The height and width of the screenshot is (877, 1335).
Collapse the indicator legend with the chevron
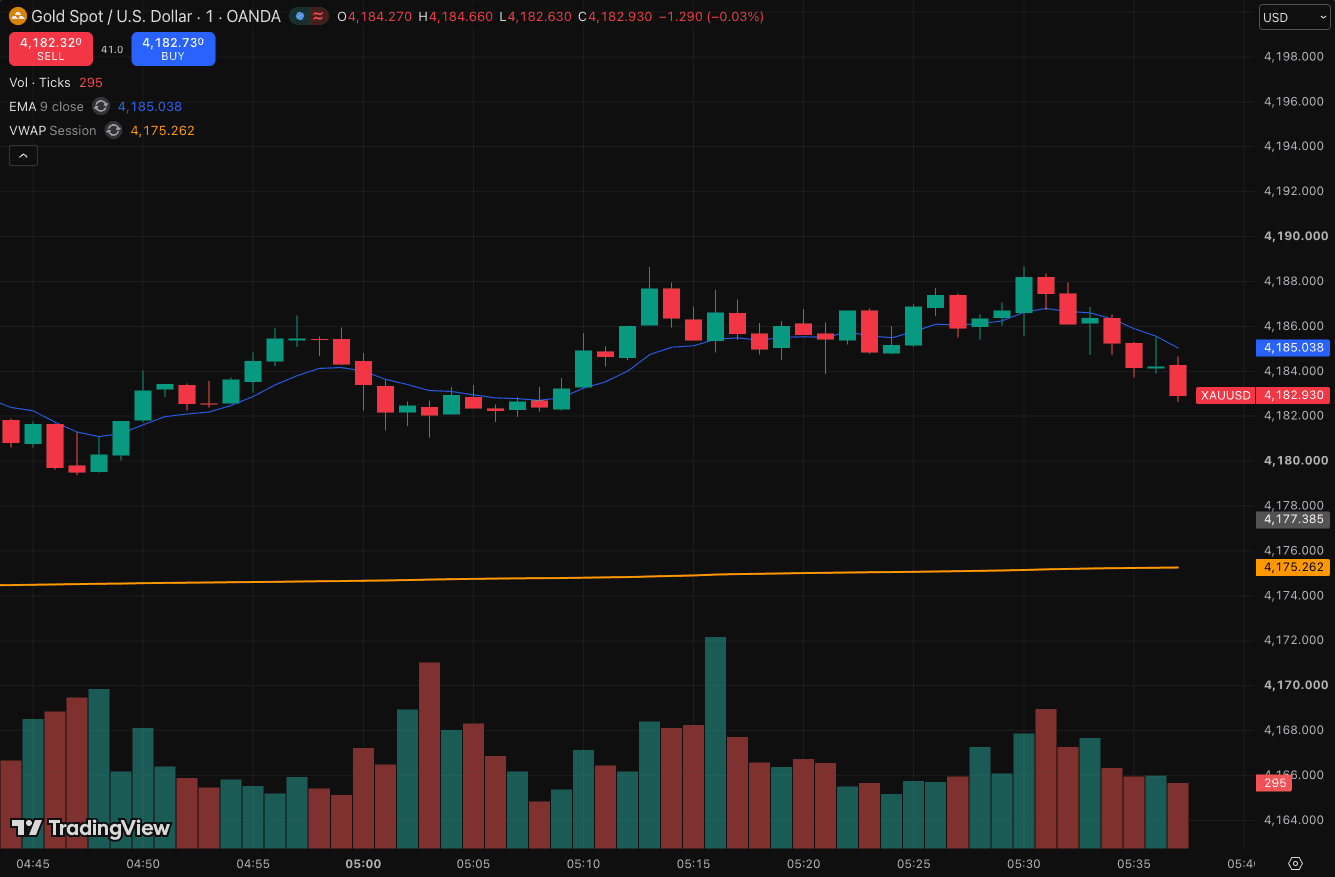[x=23, y=155]
